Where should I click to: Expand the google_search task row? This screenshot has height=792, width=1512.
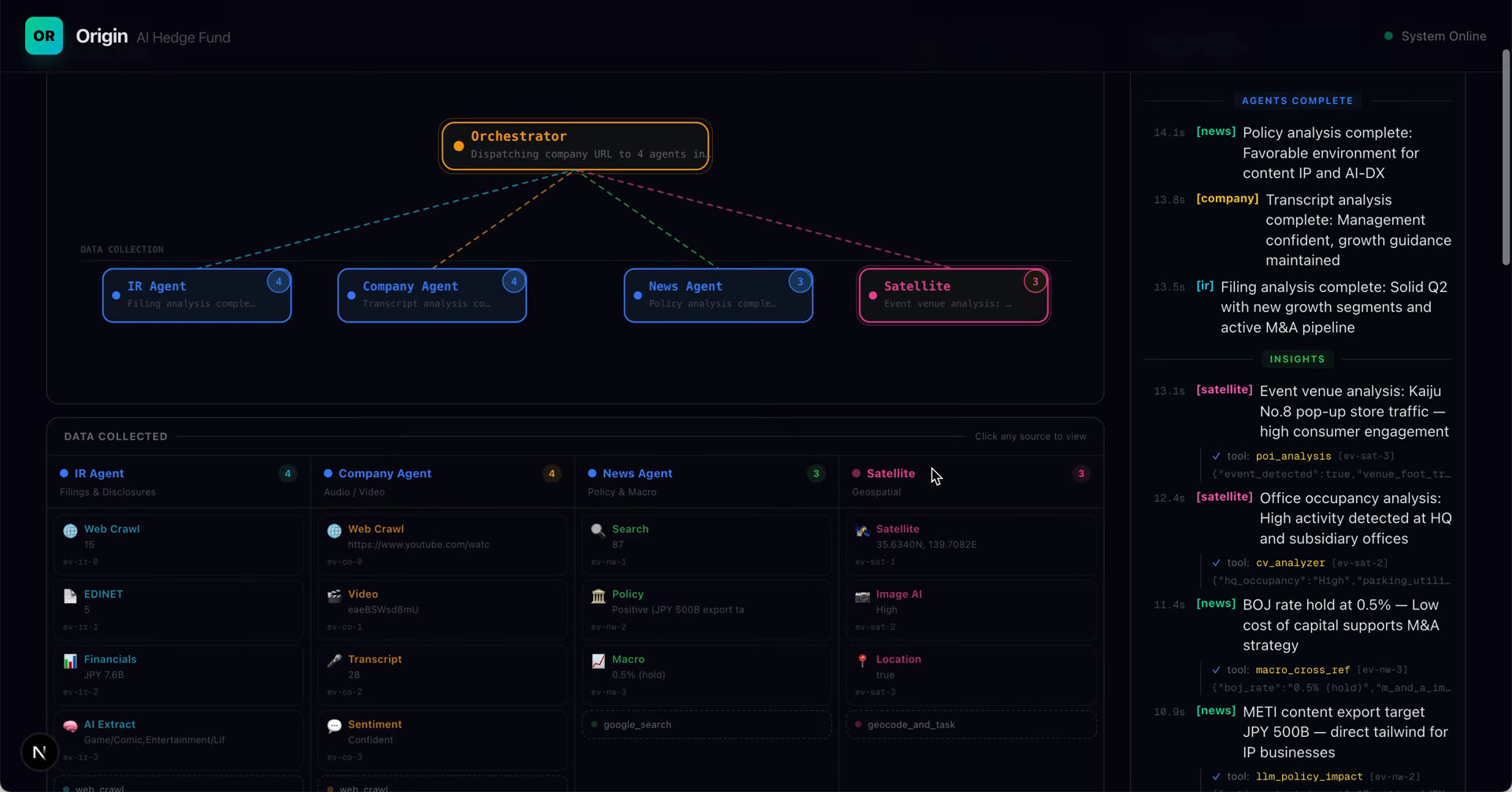[706, 725]
